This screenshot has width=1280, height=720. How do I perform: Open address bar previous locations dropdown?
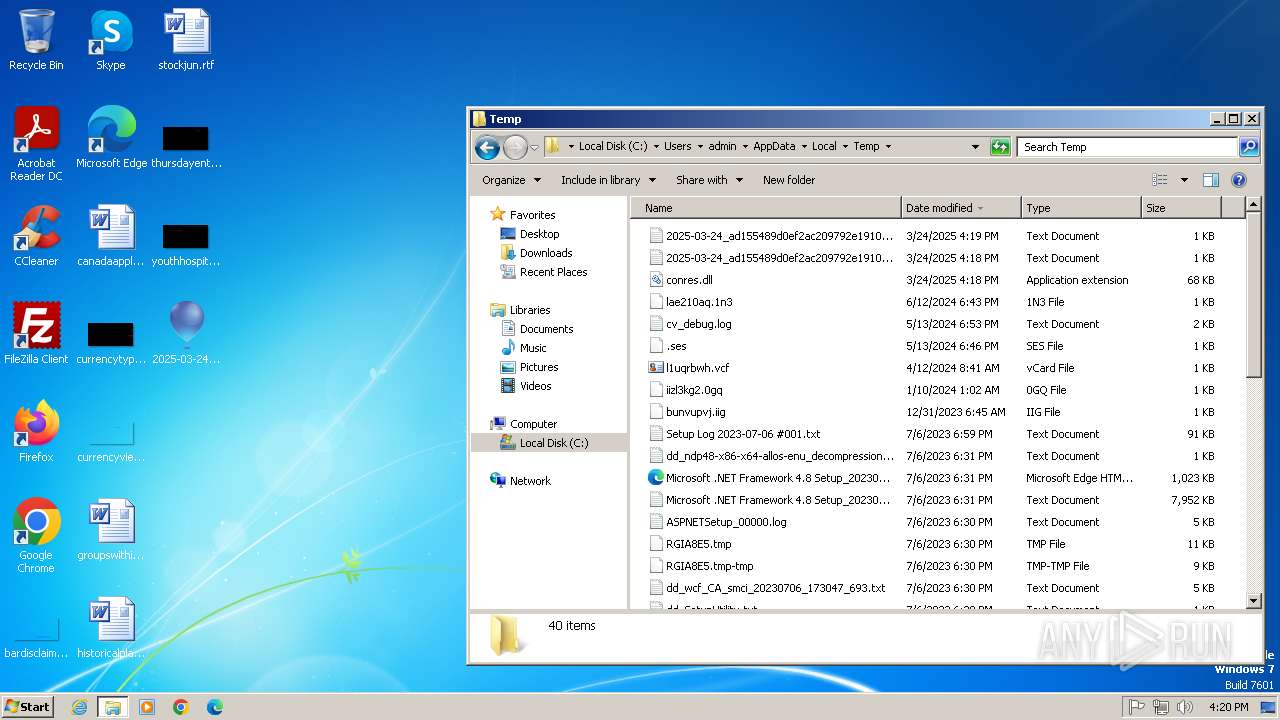975,146
